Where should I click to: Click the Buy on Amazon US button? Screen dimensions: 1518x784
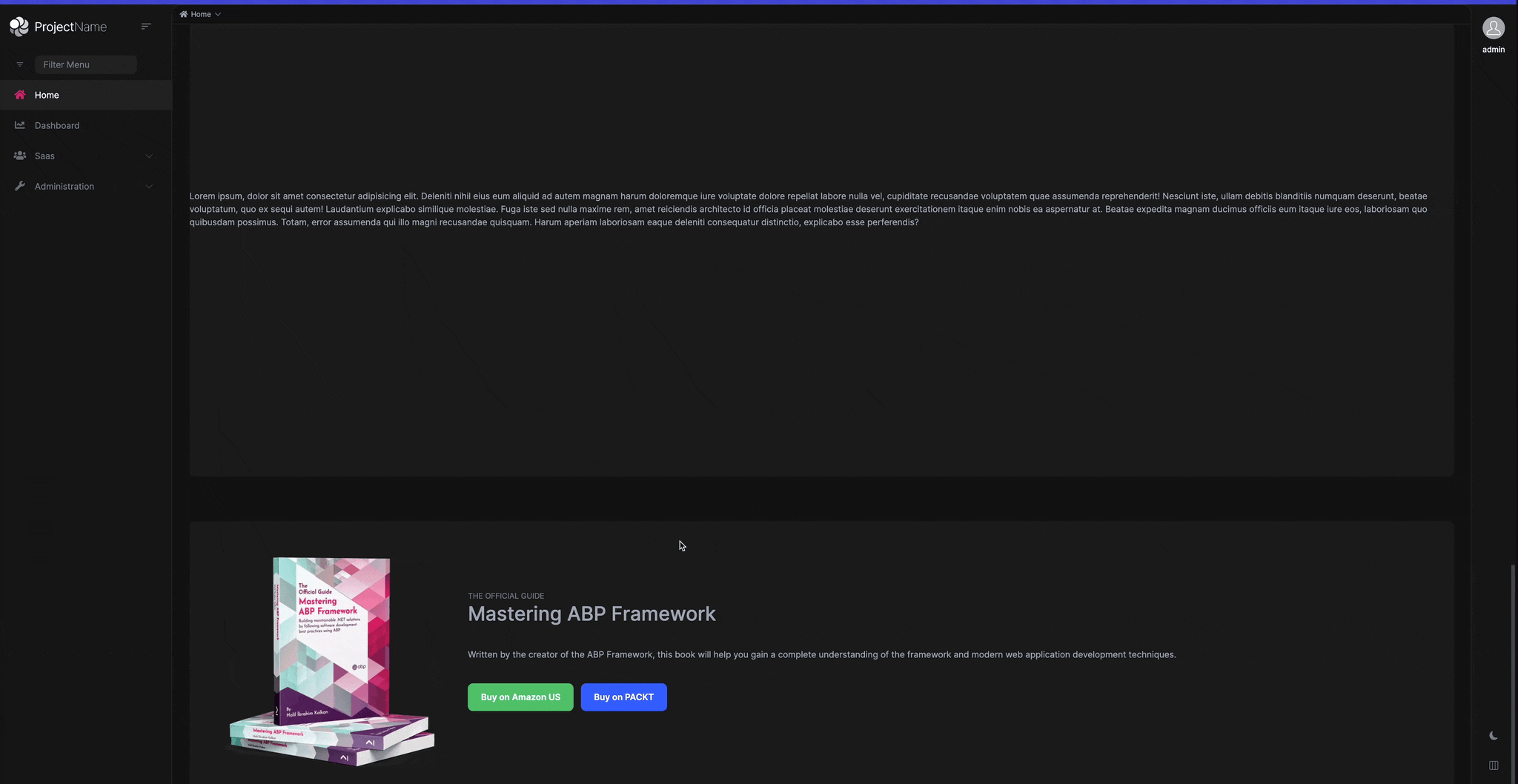pyautogui.click(x=520, y=697)
